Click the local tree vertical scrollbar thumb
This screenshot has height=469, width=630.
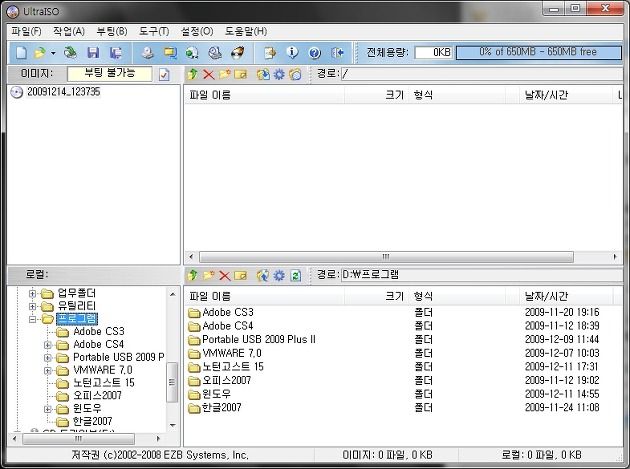pos(172,382)
